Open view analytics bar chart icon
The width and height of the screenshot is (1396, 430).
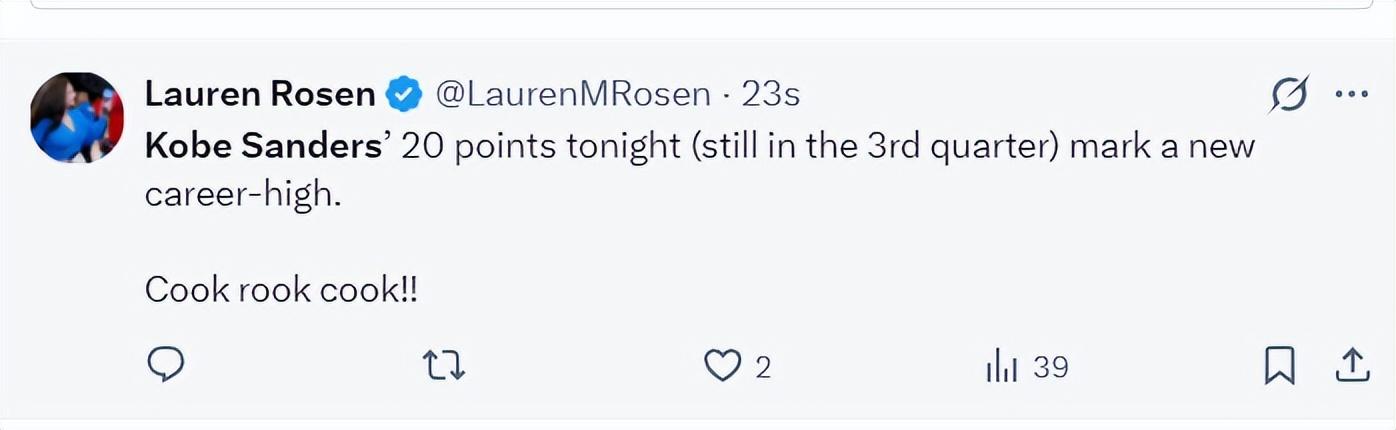coord(1002,367)
